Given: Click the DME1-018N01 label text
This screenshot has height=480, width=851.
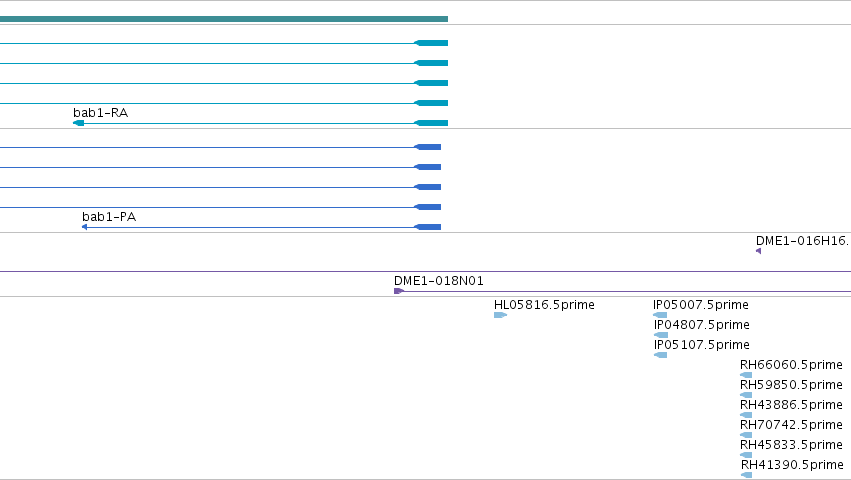Looking at the screenshot, I should (439, 281).
